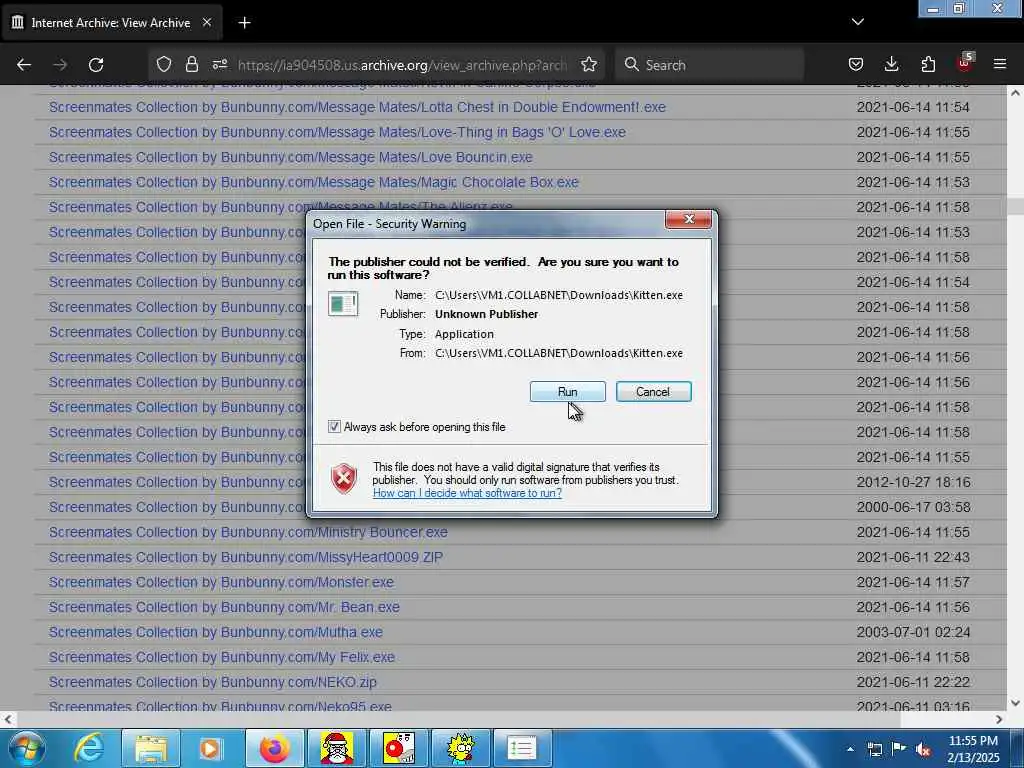This screenshot has width=1024, height=768.
Task: Cancel the Open File security warning
Action: pos(653,391)
